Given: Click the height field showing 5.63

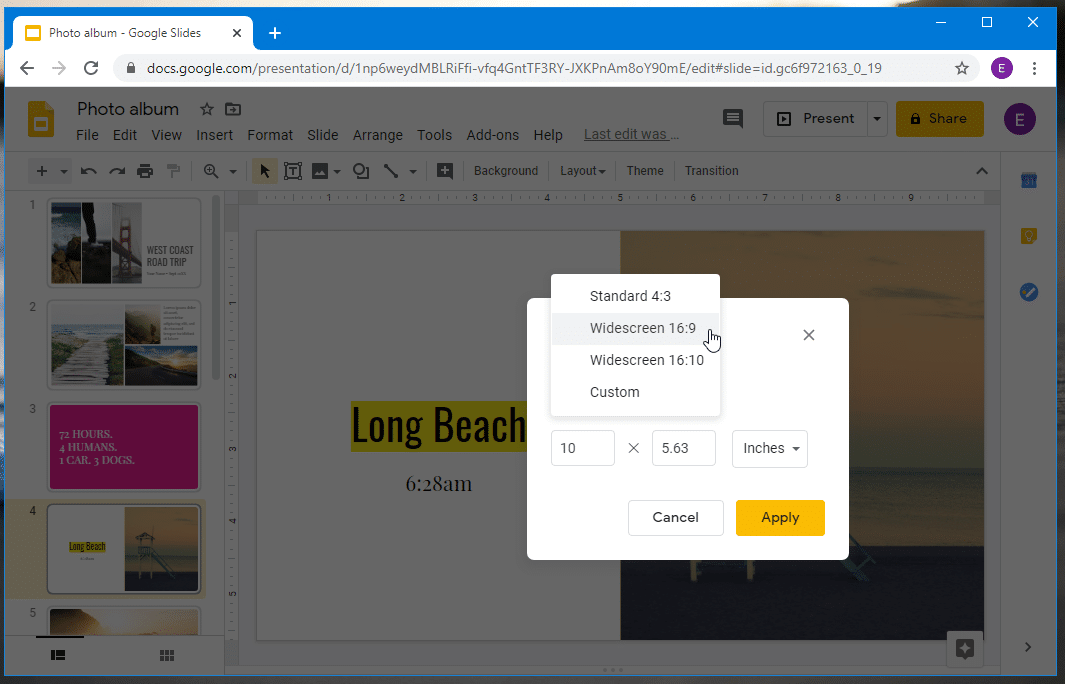Looking at the screenshot, I should (683, 449).
